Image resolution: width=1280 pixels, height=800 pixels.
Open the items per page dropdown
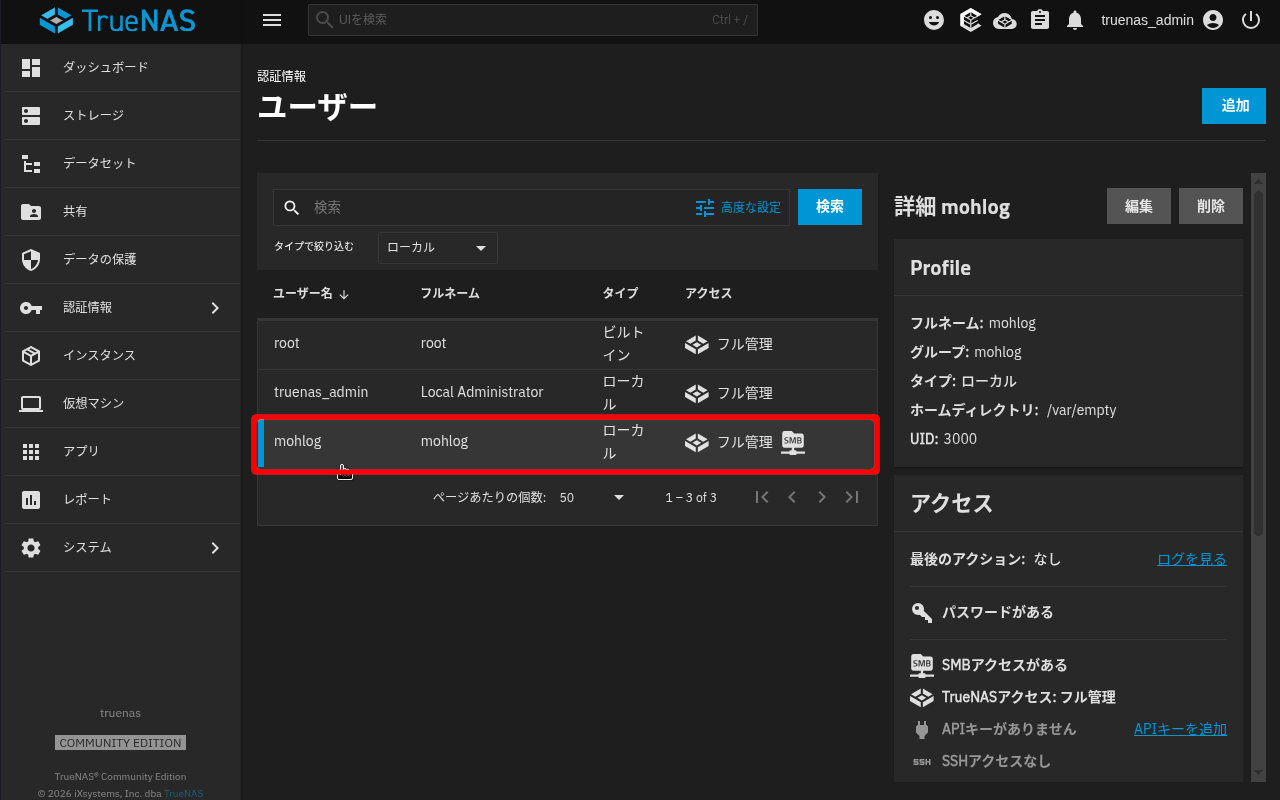pyautogui.click(x=591, y=497)
